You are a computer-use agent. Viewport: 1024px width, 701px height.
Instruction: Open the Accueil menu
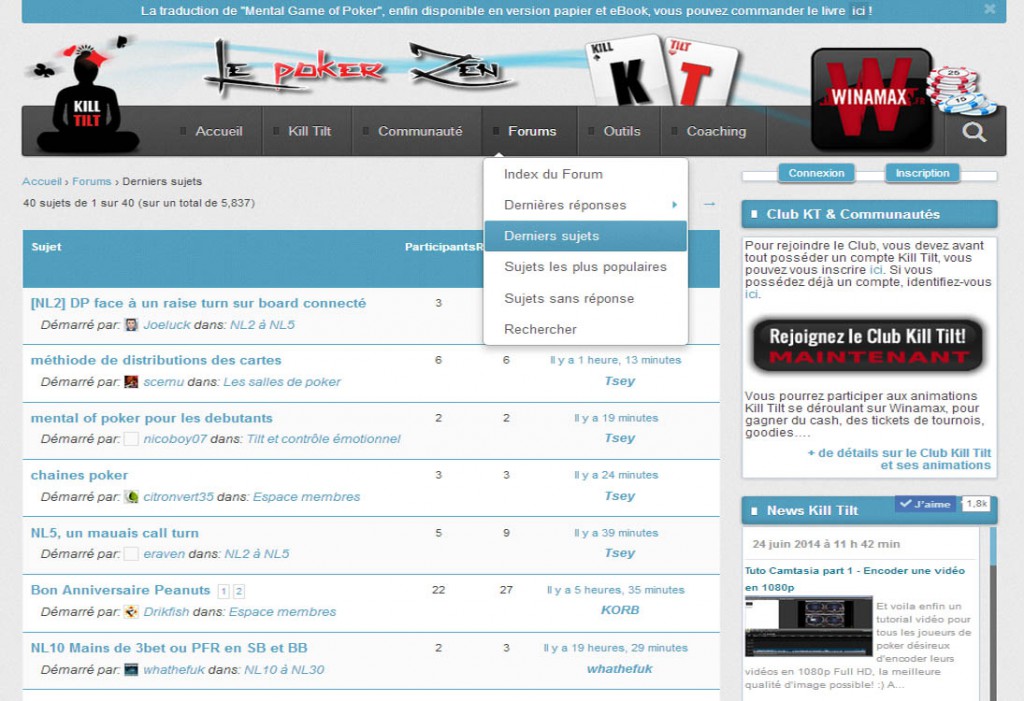pyautogui.click(x=219, y=131)
